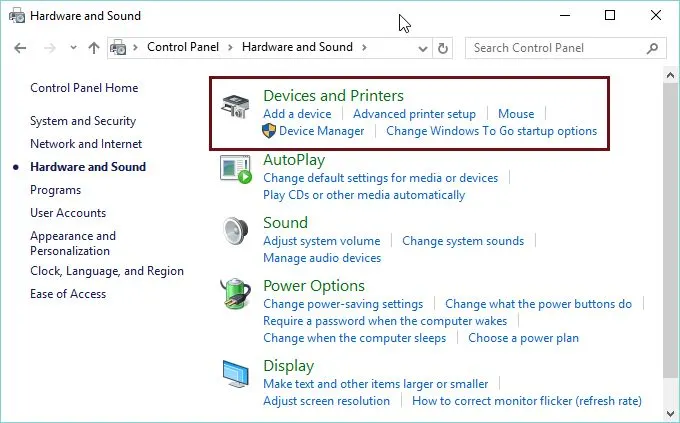
Task: Click the scrollbar down arrow
Action: point(670,413)
